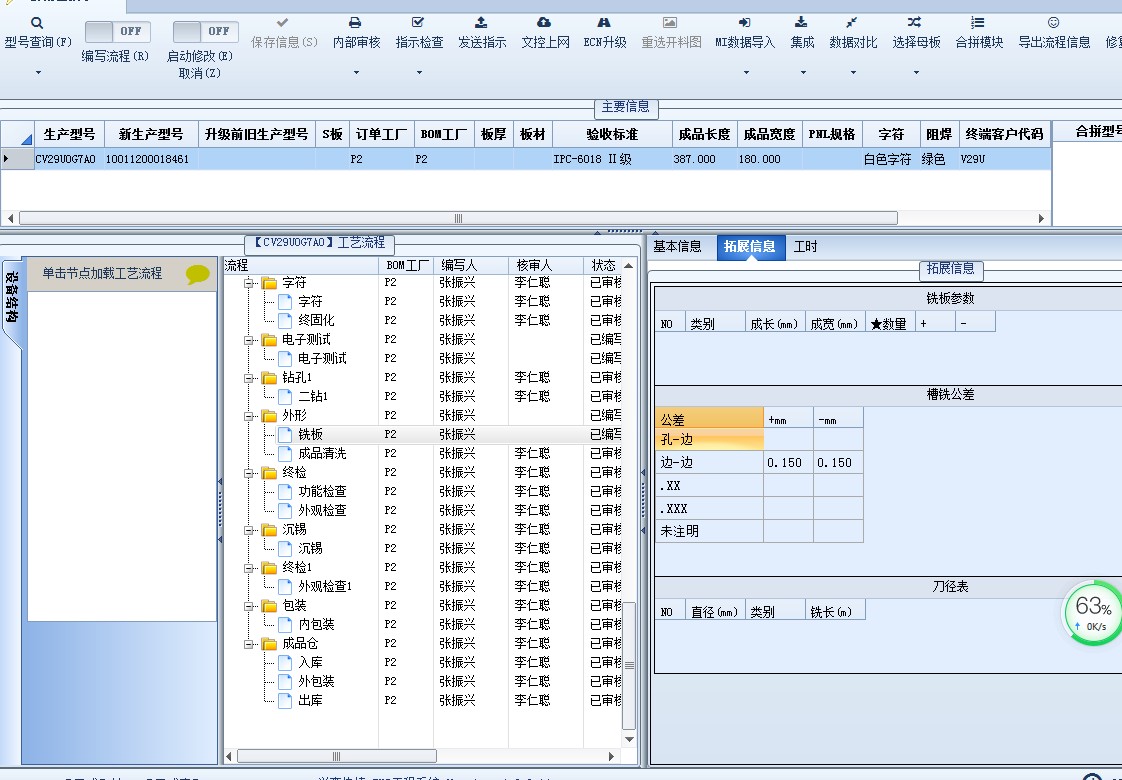Toggle the 编写流程 OFF switch
The image size is (1122, 780).
[x=117, y=31]
